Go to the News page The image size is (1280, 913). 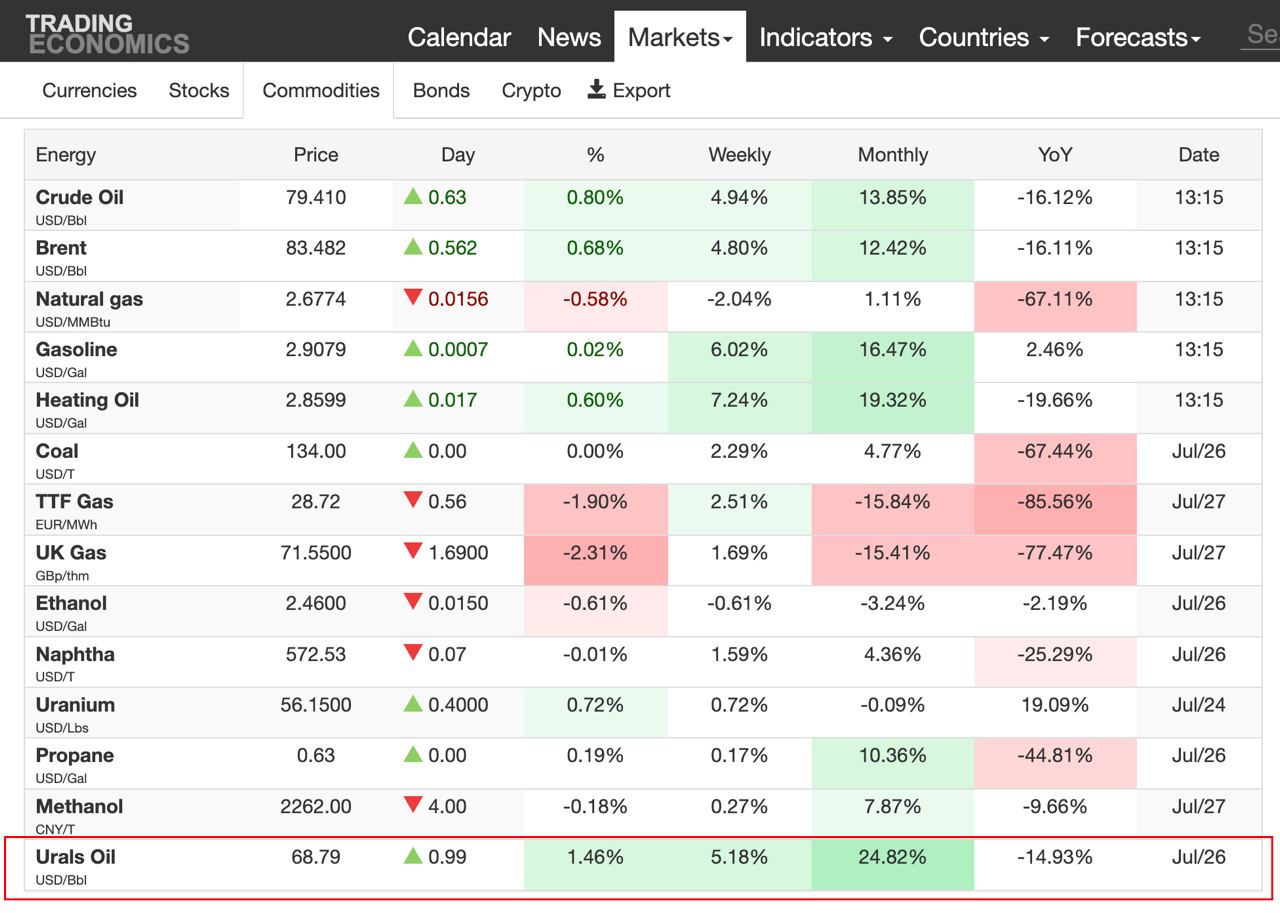569,37
